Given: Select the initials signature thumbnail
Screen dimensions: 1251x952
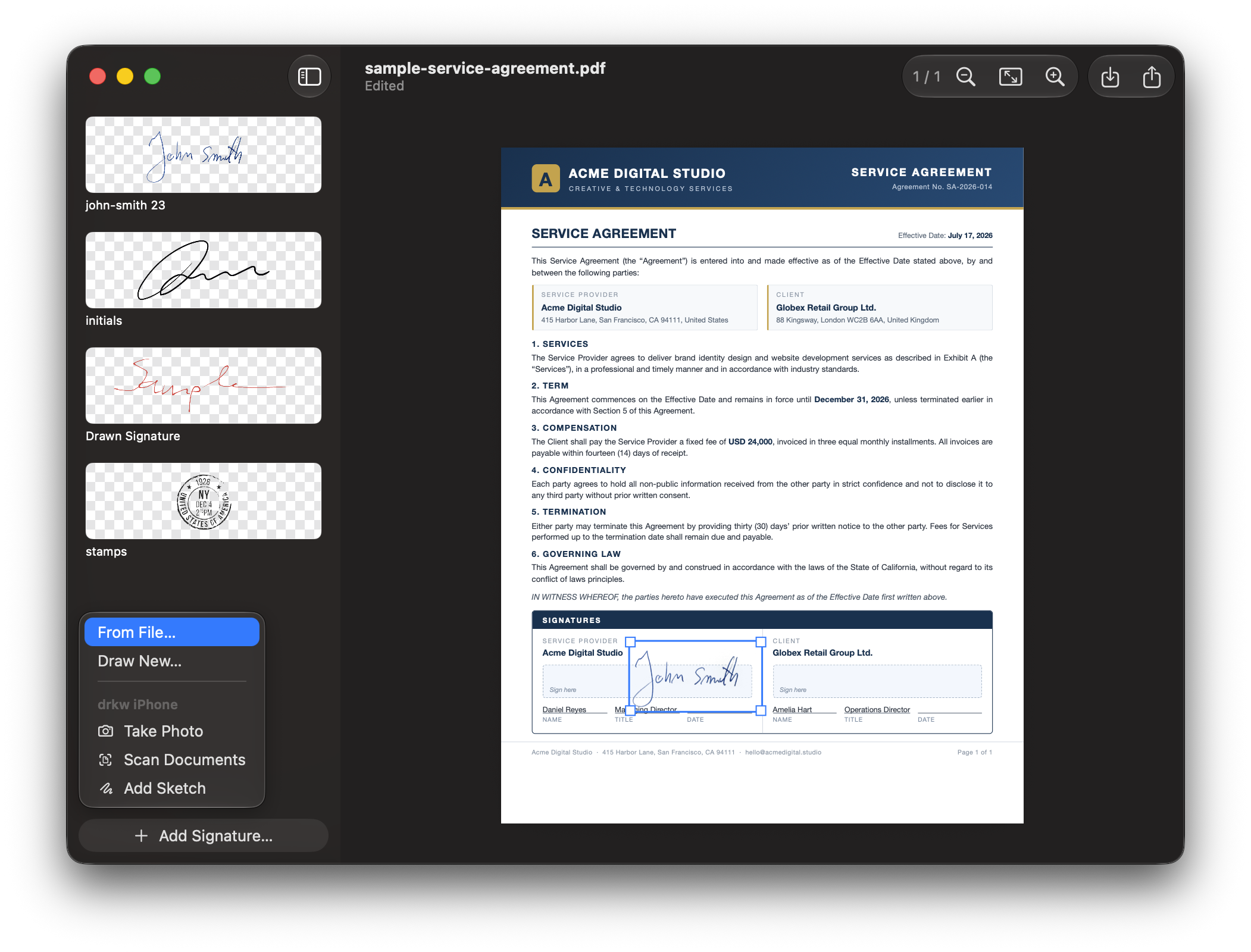Looking at the screenshot, I should point(204,270).
